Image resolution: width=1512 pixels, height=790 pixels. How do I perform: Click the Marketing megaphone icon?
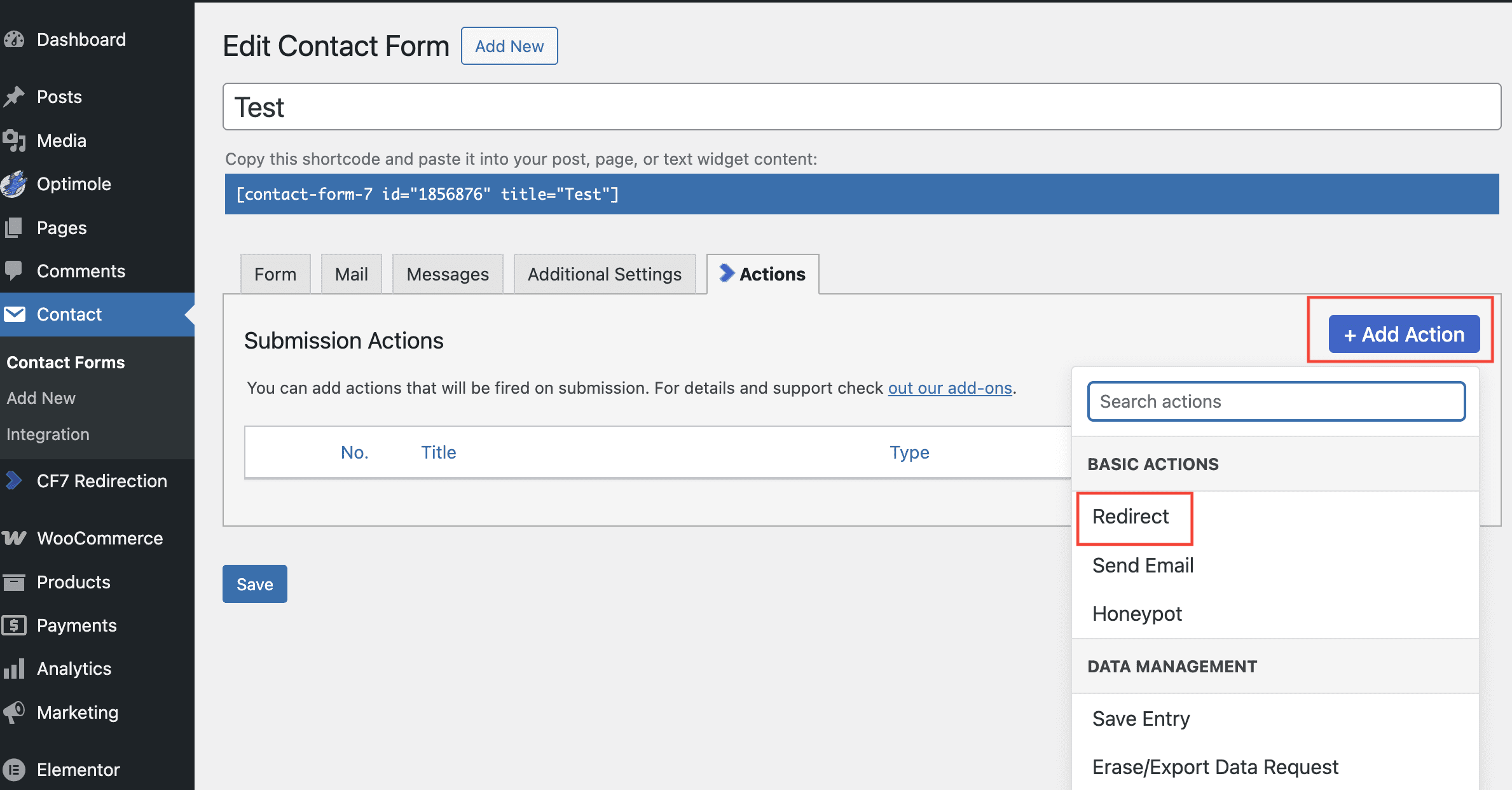(x=14, y=712)
